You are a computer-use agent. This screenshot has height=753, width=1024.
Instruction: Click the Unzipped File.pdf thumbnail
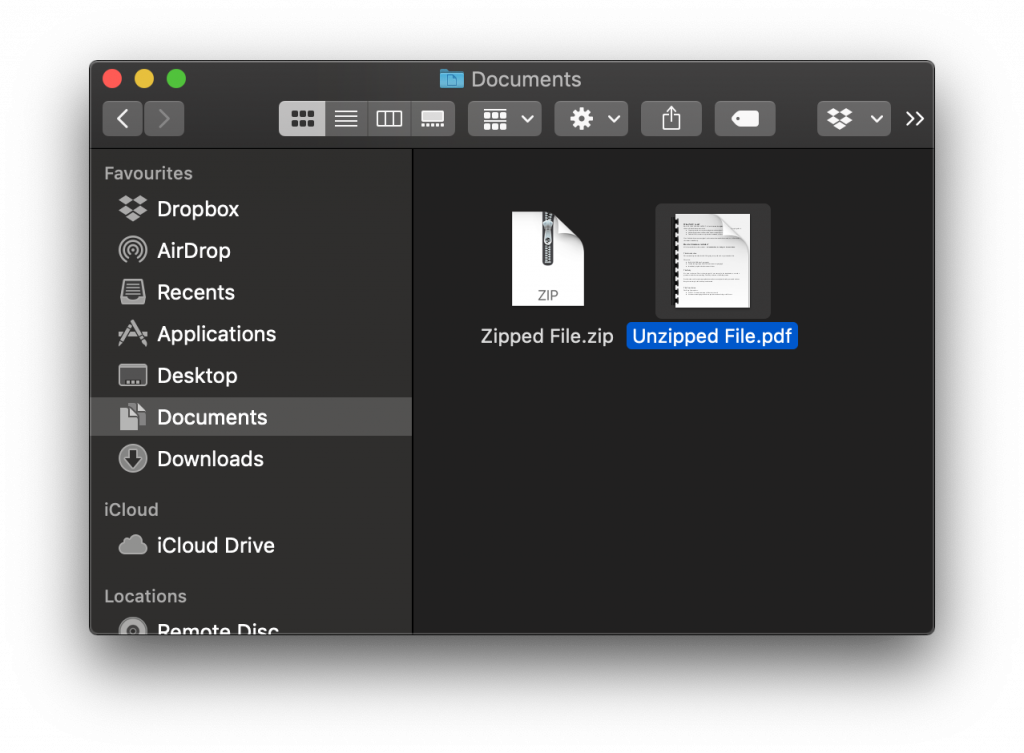pos(712,260)
